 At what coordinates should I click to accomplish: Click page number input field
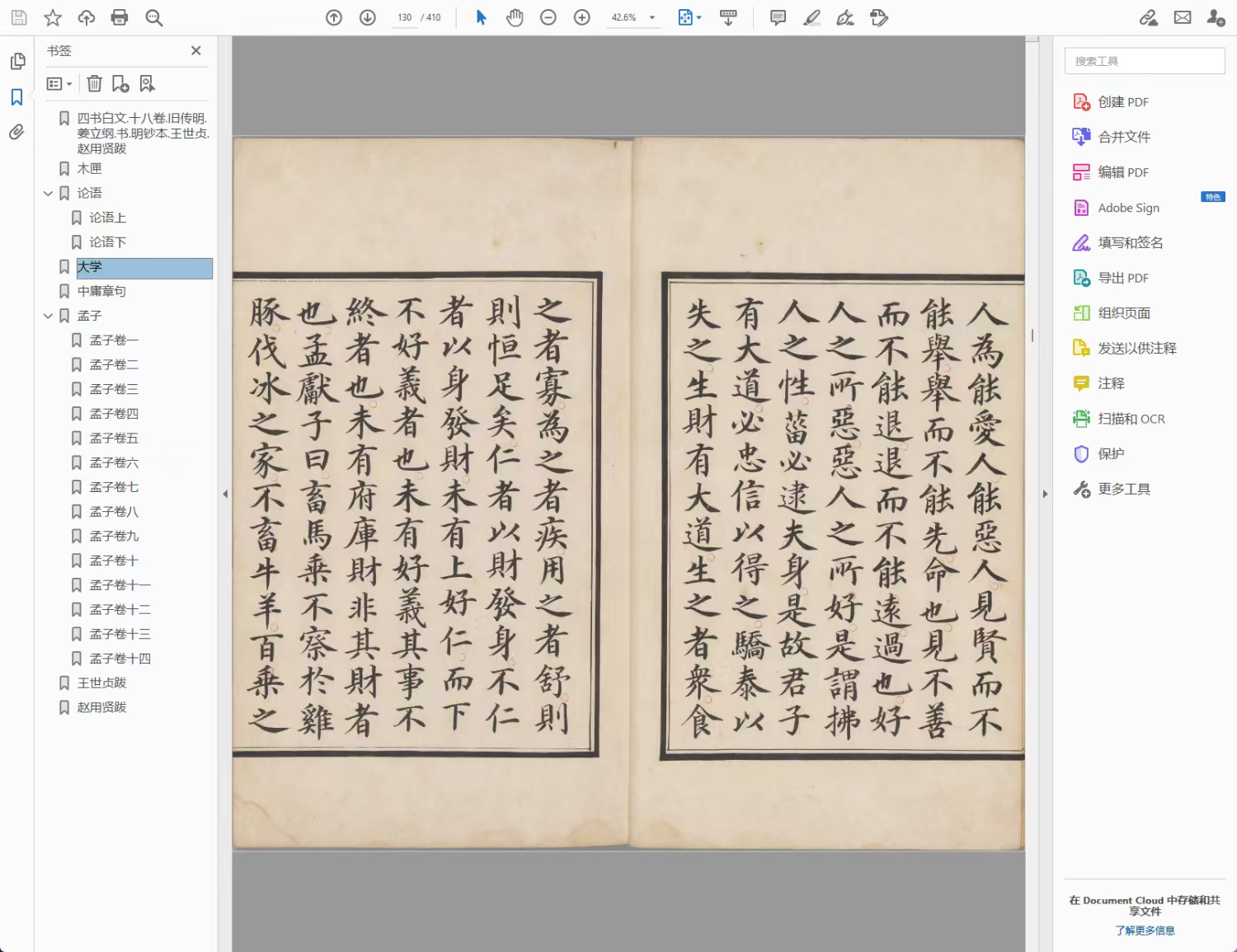404,17
